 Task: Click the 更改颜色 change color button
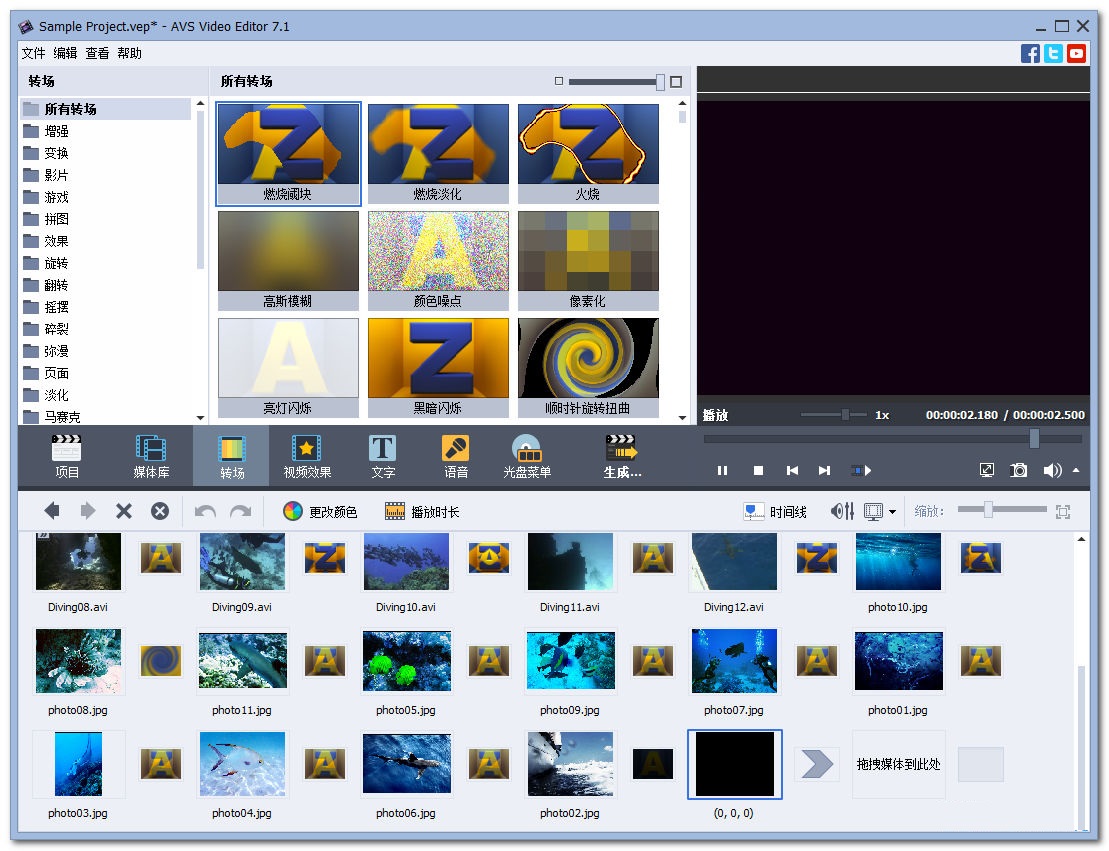point(320,511)
